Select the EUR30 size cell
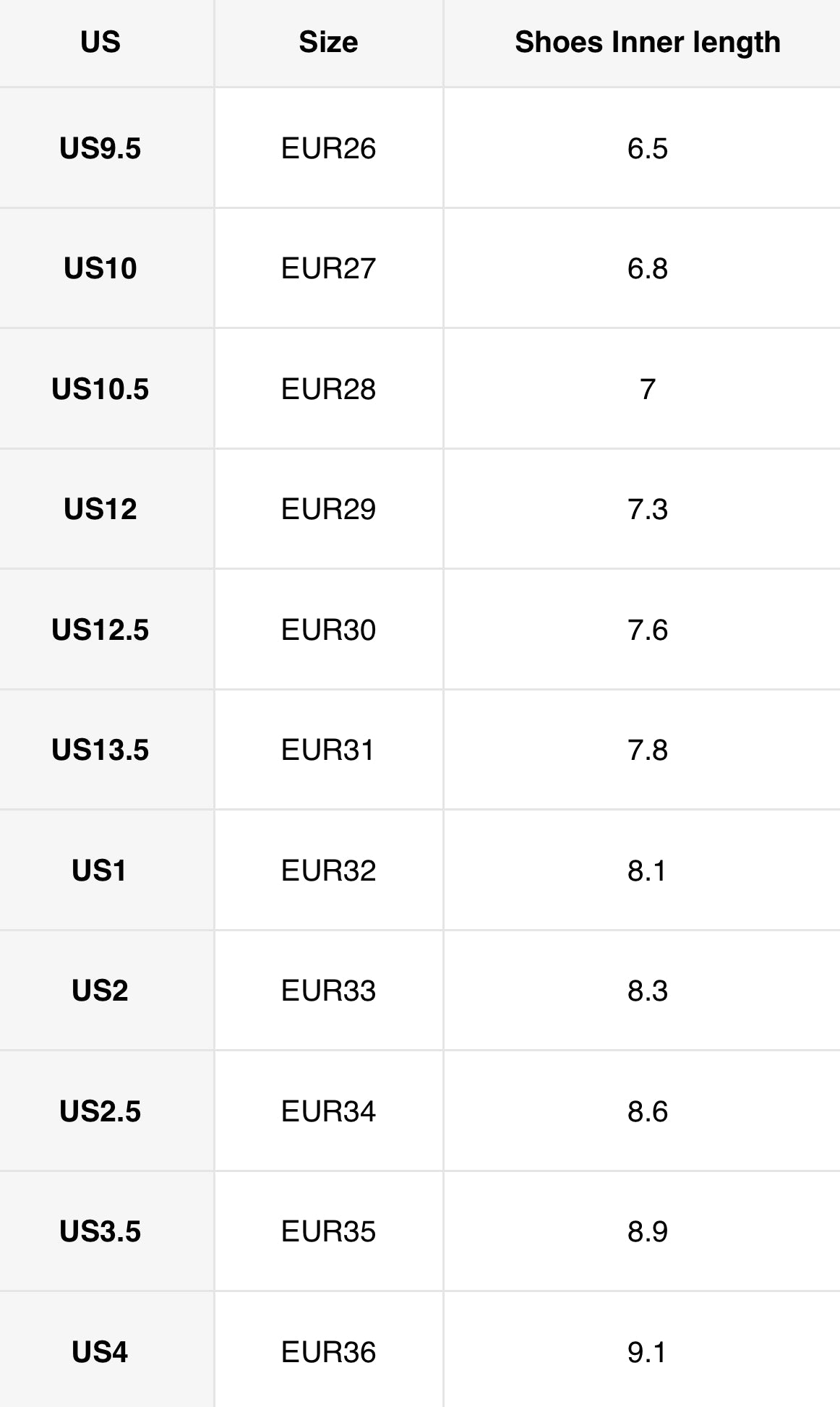Viewport: 840px width, 1407px height. (x=328, y=630)
